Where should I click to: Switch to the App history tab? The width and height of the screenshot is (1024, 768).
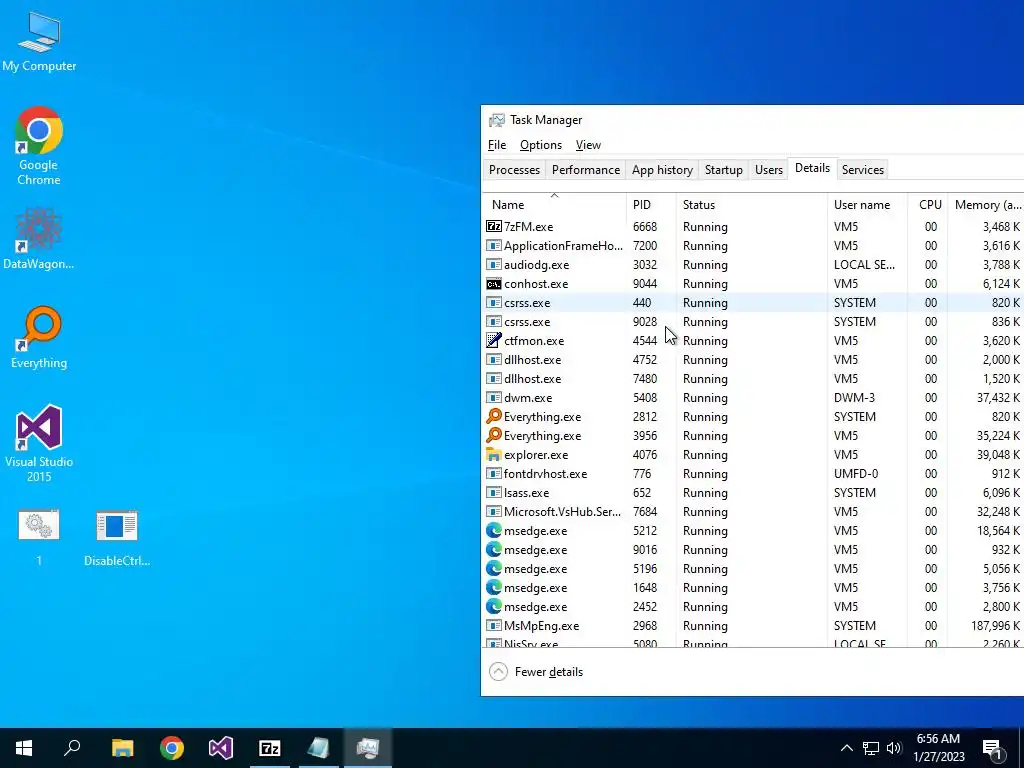click(x=662, y=170)
